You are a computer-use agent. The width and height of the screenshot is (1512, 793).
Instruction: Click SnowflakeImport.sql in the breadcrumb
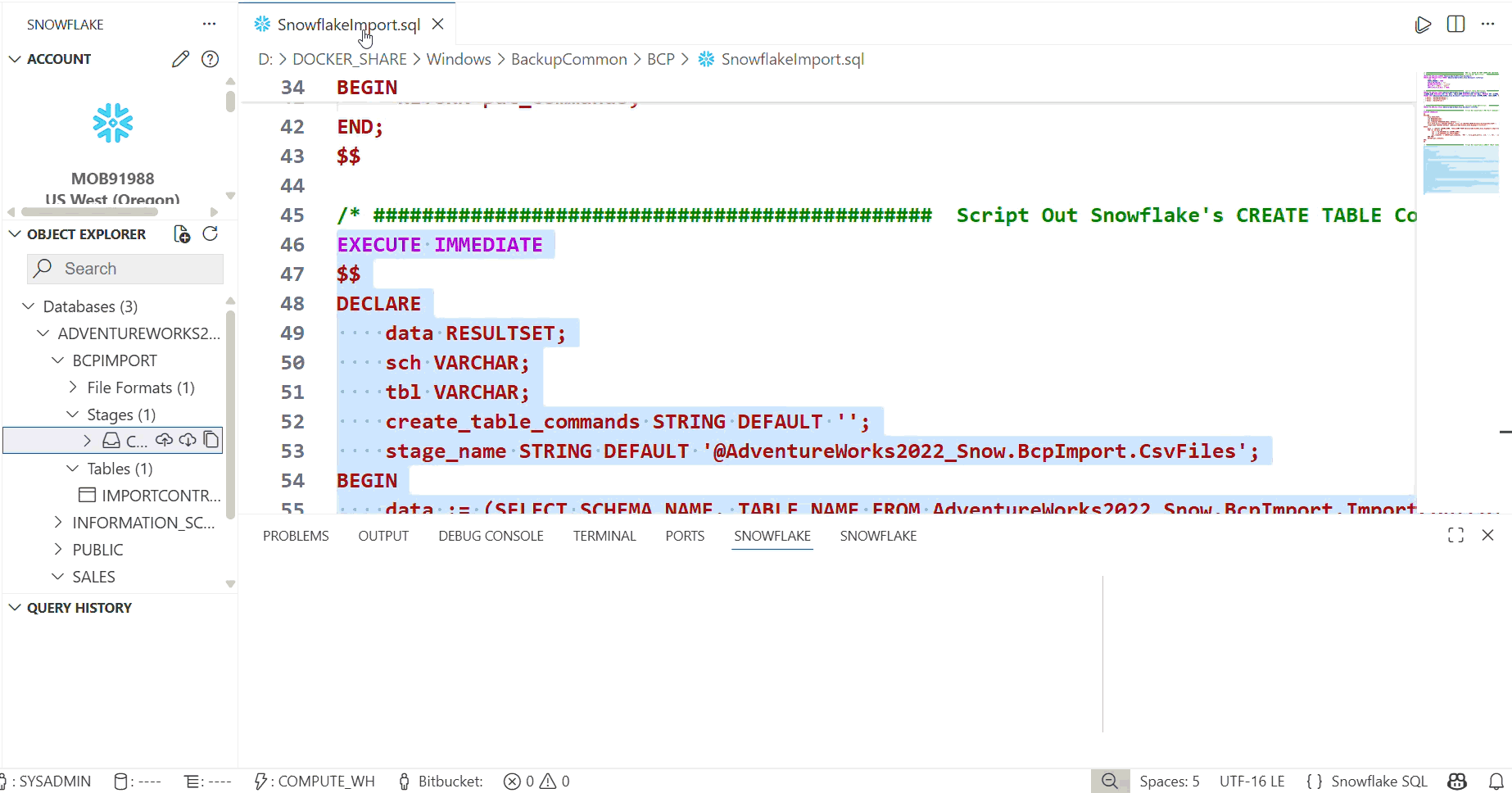[x=792, y=59]
